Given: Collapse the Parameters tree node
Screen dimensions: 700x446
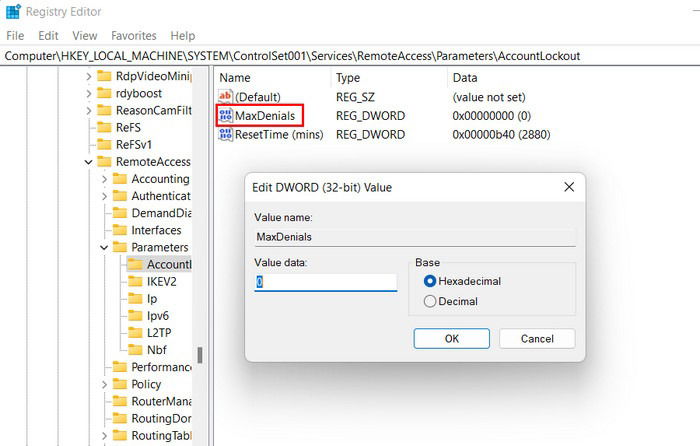Looking at the screenshot, I should (104, 247).
